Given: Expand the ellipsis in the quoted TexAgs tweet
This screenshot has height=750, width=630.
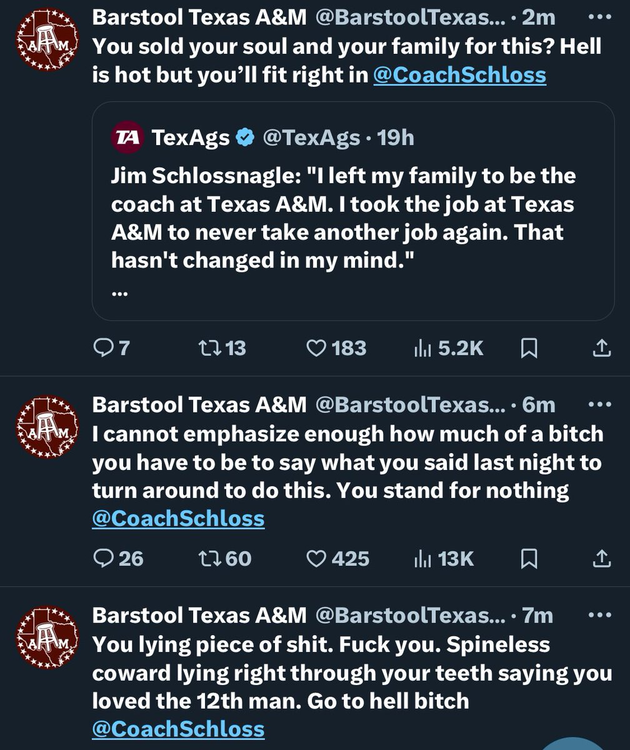Looking at the screenshot, I should (x=121, y=294).
